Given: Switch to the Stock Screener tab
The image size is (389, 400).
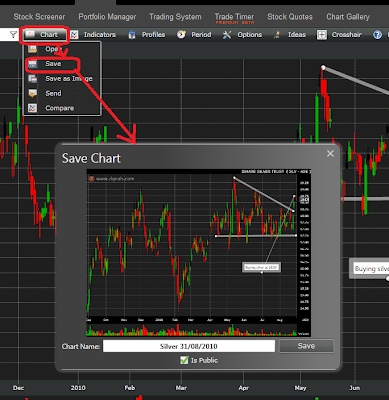Looking at the screenshot, I should [x=39, y=17].
